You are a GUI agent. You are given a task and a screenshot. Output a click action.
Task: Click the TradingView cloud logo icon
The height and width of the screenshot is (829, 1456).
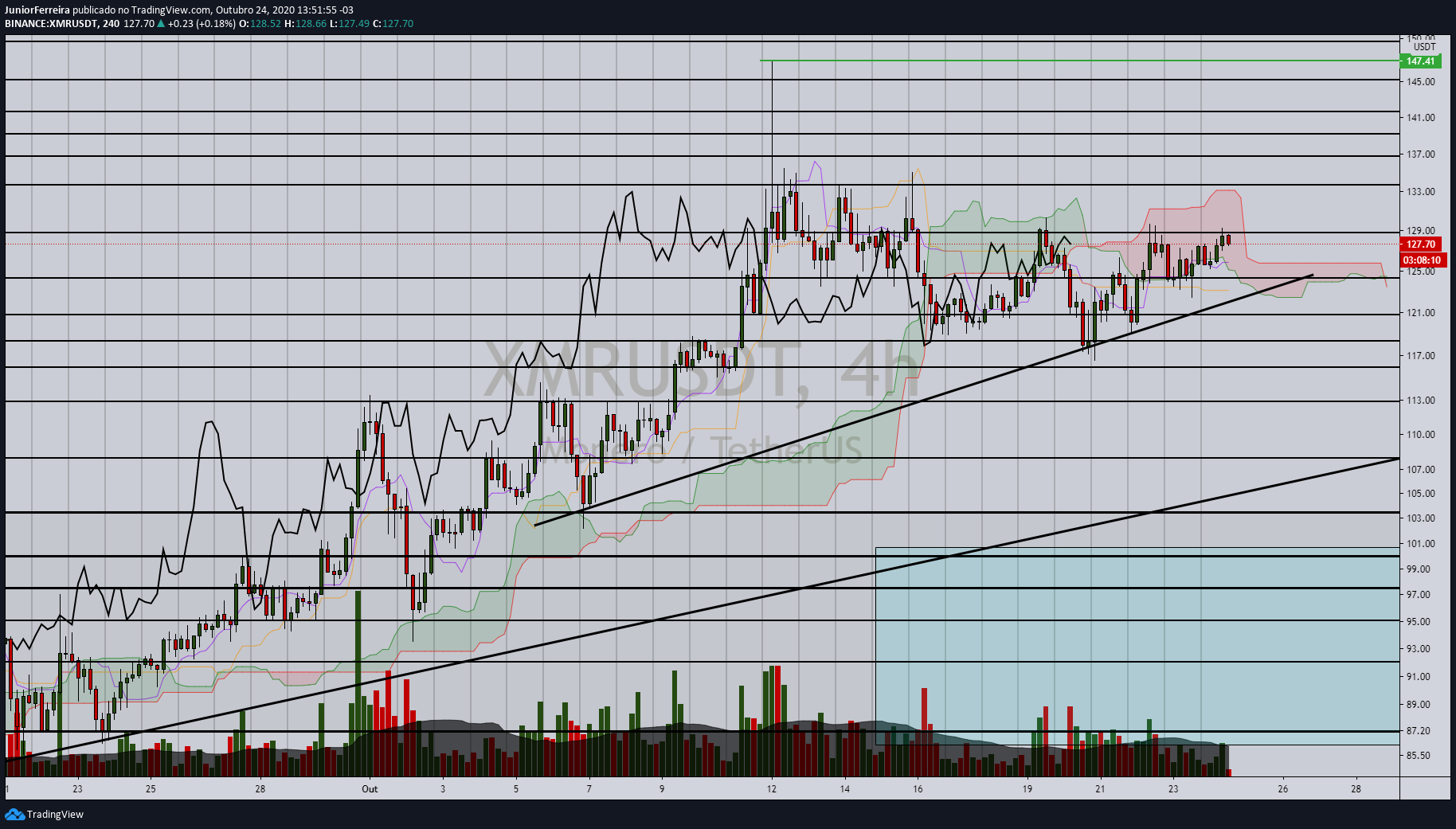14,814
